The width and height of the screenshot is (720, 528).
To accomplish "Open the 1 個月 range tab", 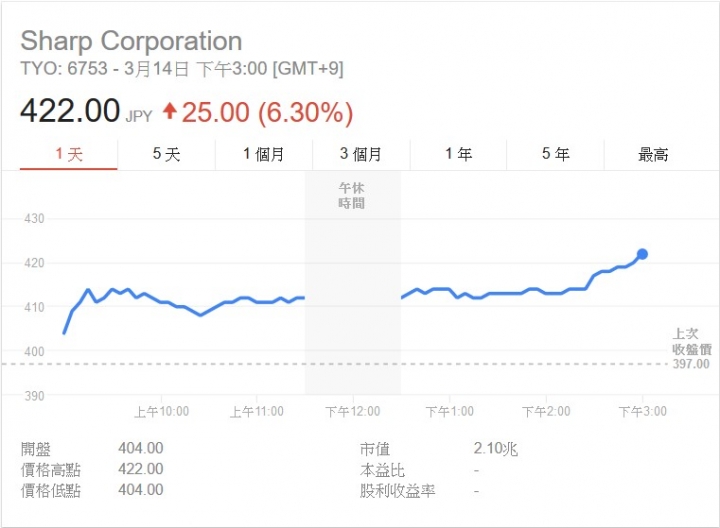I will click(264, 154).
